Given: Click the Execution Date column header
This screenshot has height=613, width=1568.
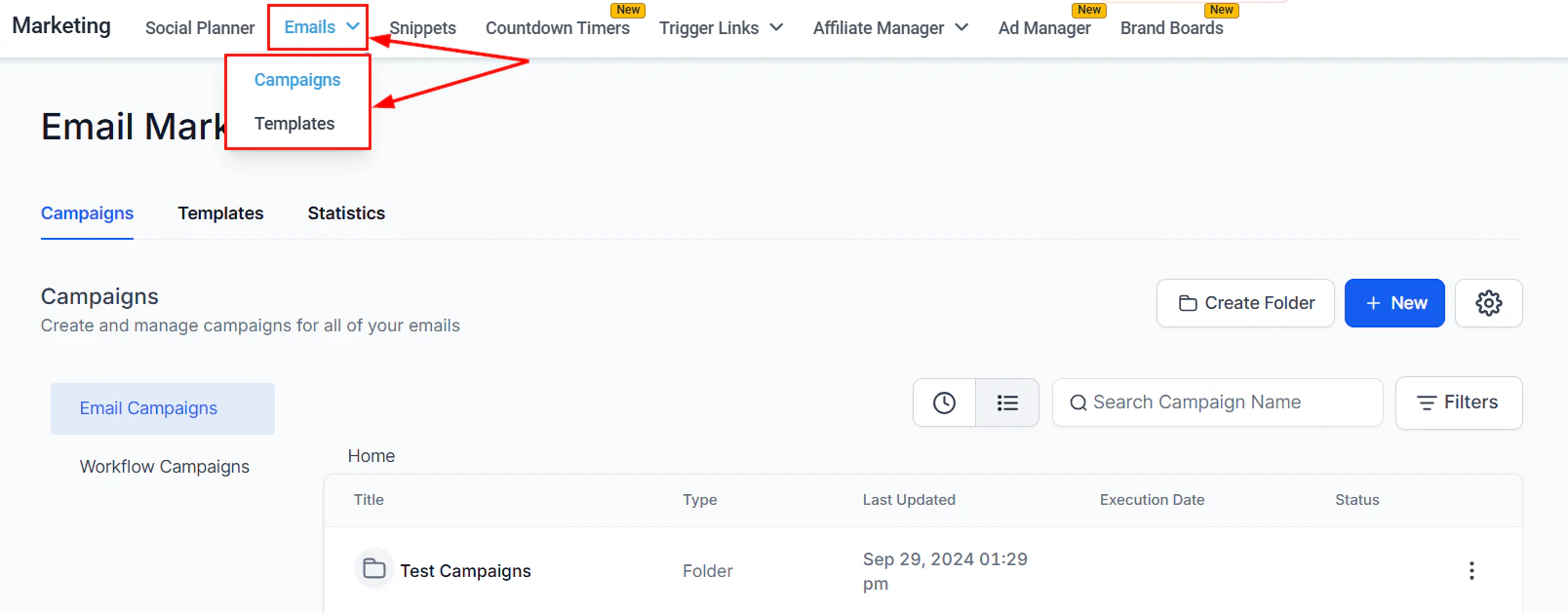Looking at the screenshot, I should point(1153,500).
